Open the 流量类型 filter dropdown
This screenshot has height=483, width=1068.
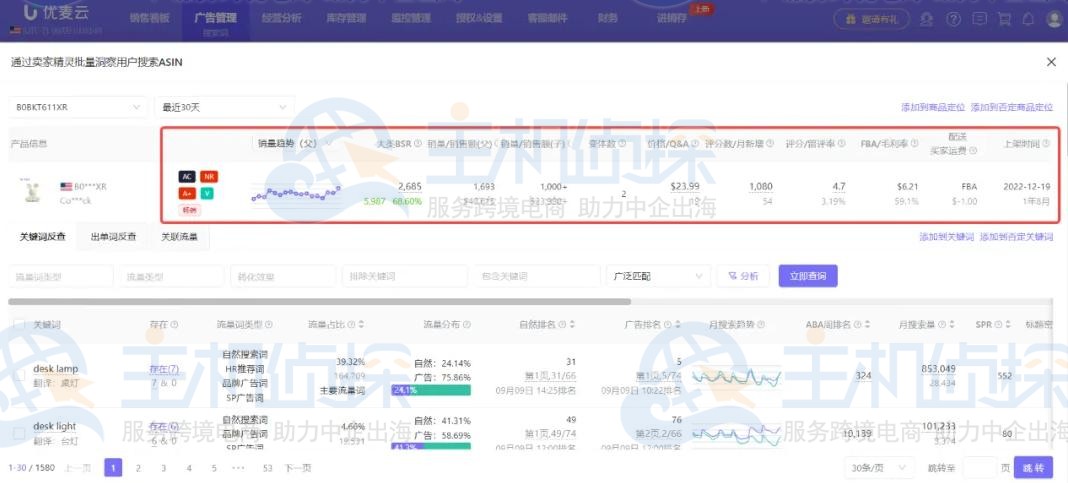click(x=171, y=276)
